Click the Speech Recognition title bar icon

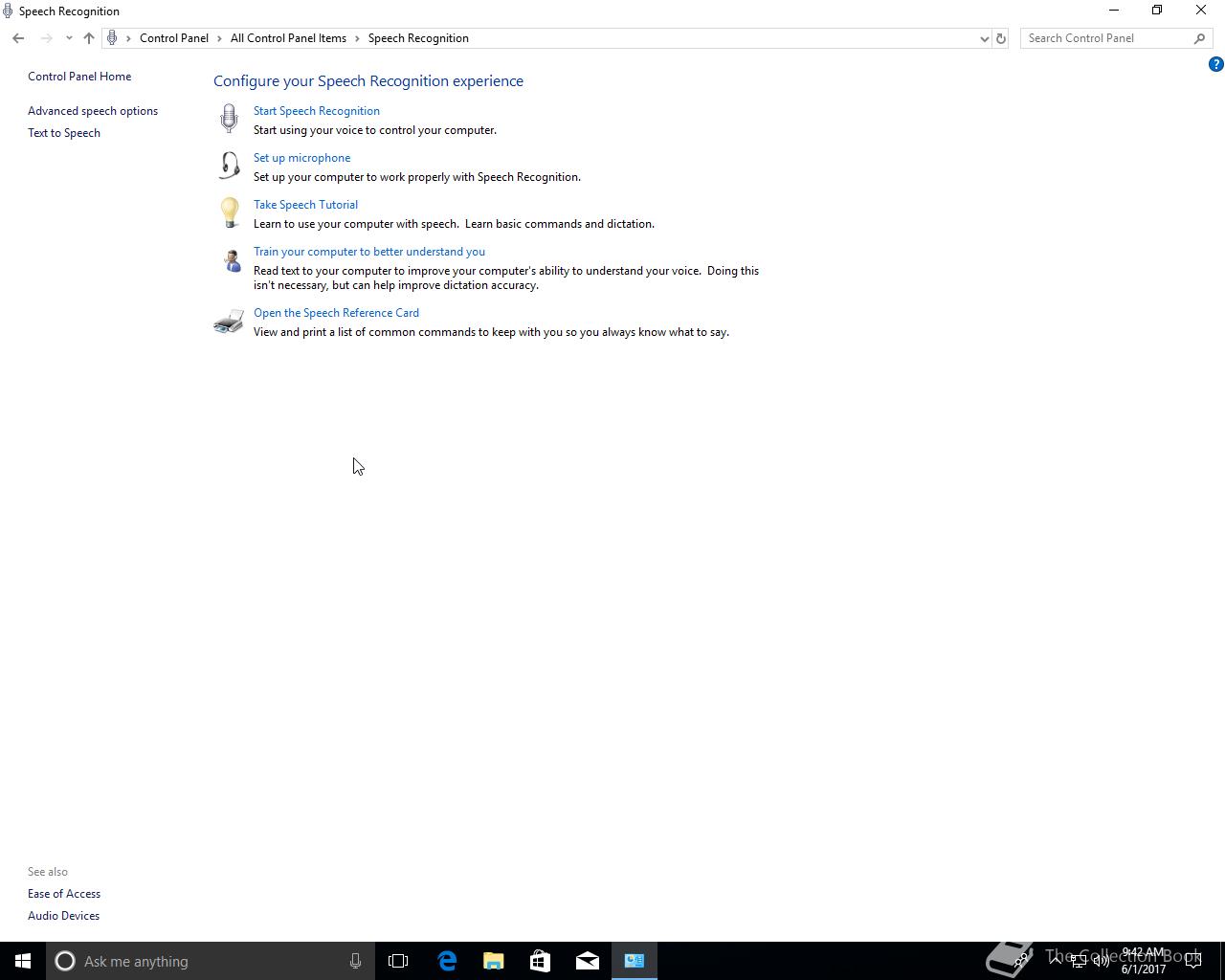(x=8, y=11)
